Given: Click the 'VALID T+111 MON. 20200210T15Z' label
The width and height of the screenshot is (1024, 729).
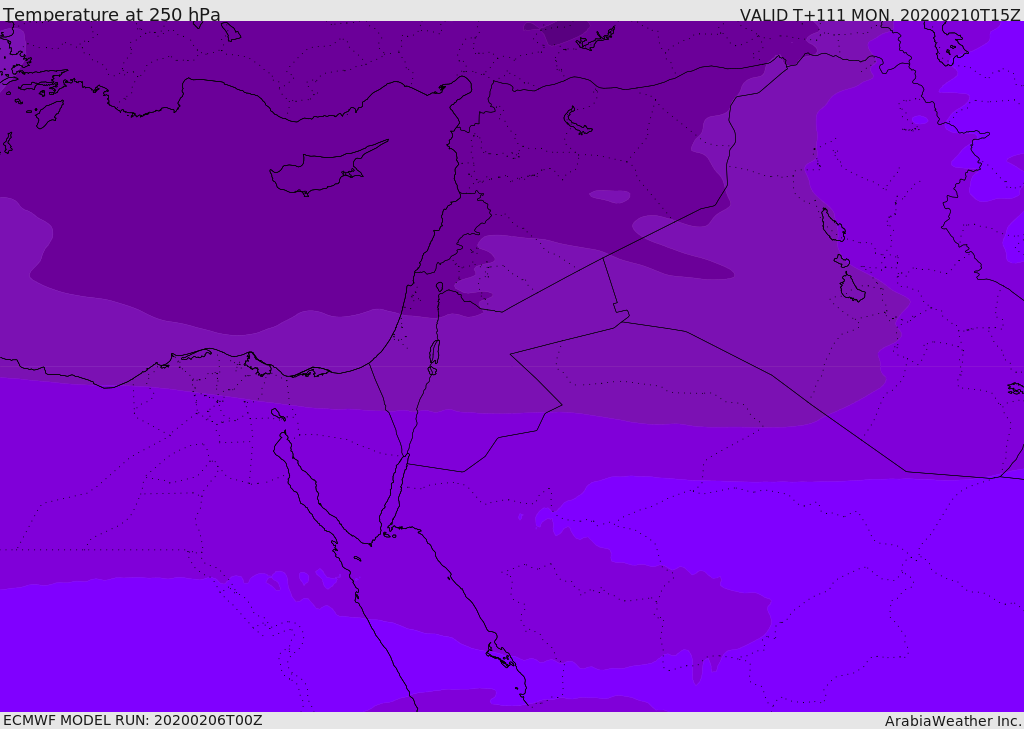Looking at the screenshot, I should (x=880, y=14).
